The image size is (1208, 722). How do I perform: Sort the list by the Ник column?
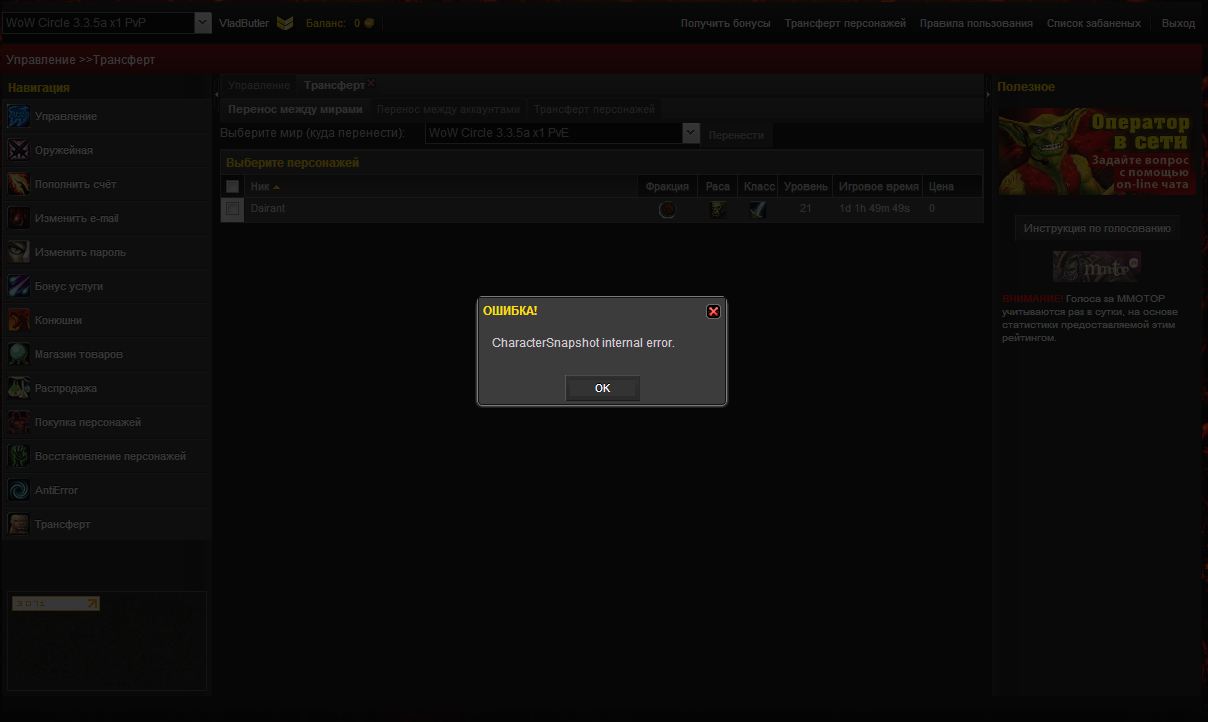pyautogui.click(x=261, y=187)
